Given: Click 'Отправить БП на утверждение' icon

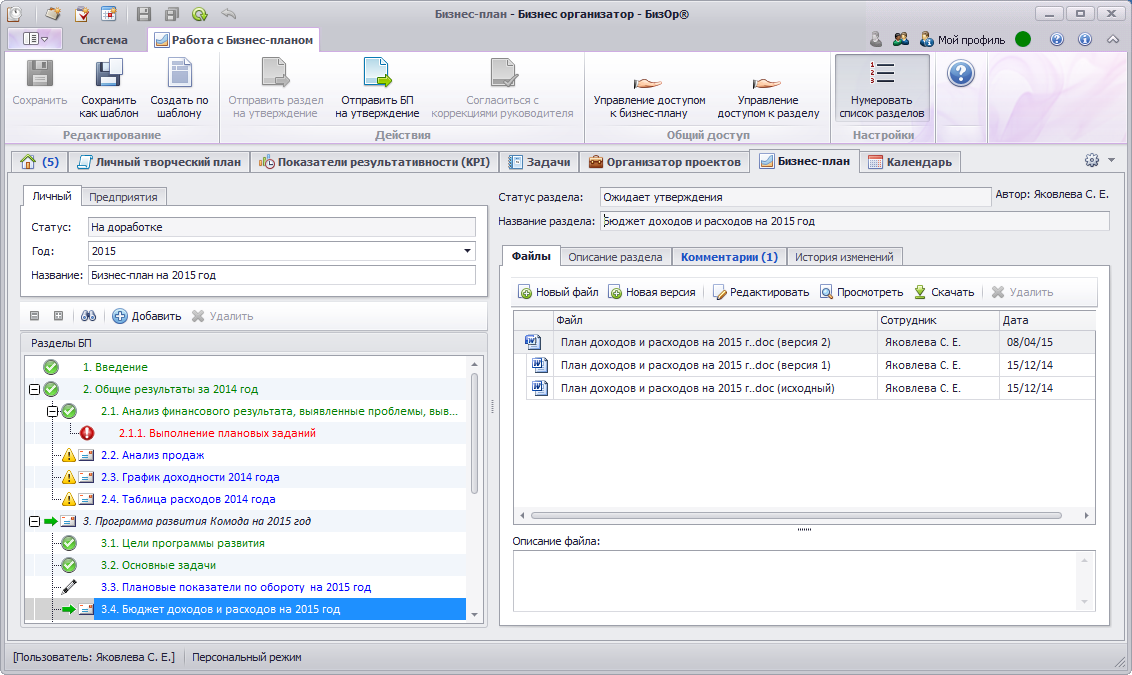Looking at the screenshot, I should 377,75.
